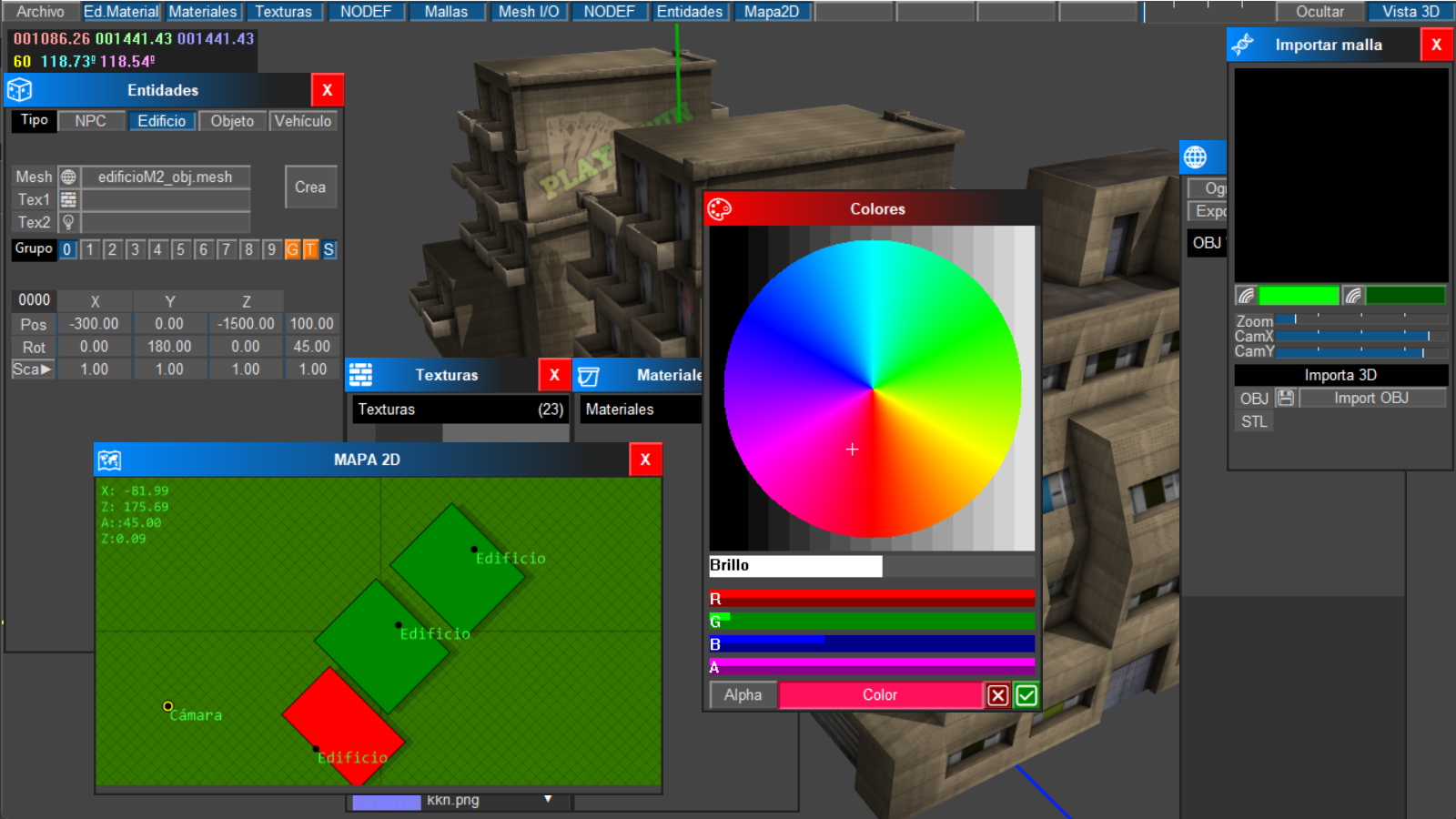
Task: Toggle the orange T group button
Action: pos(310,249)
